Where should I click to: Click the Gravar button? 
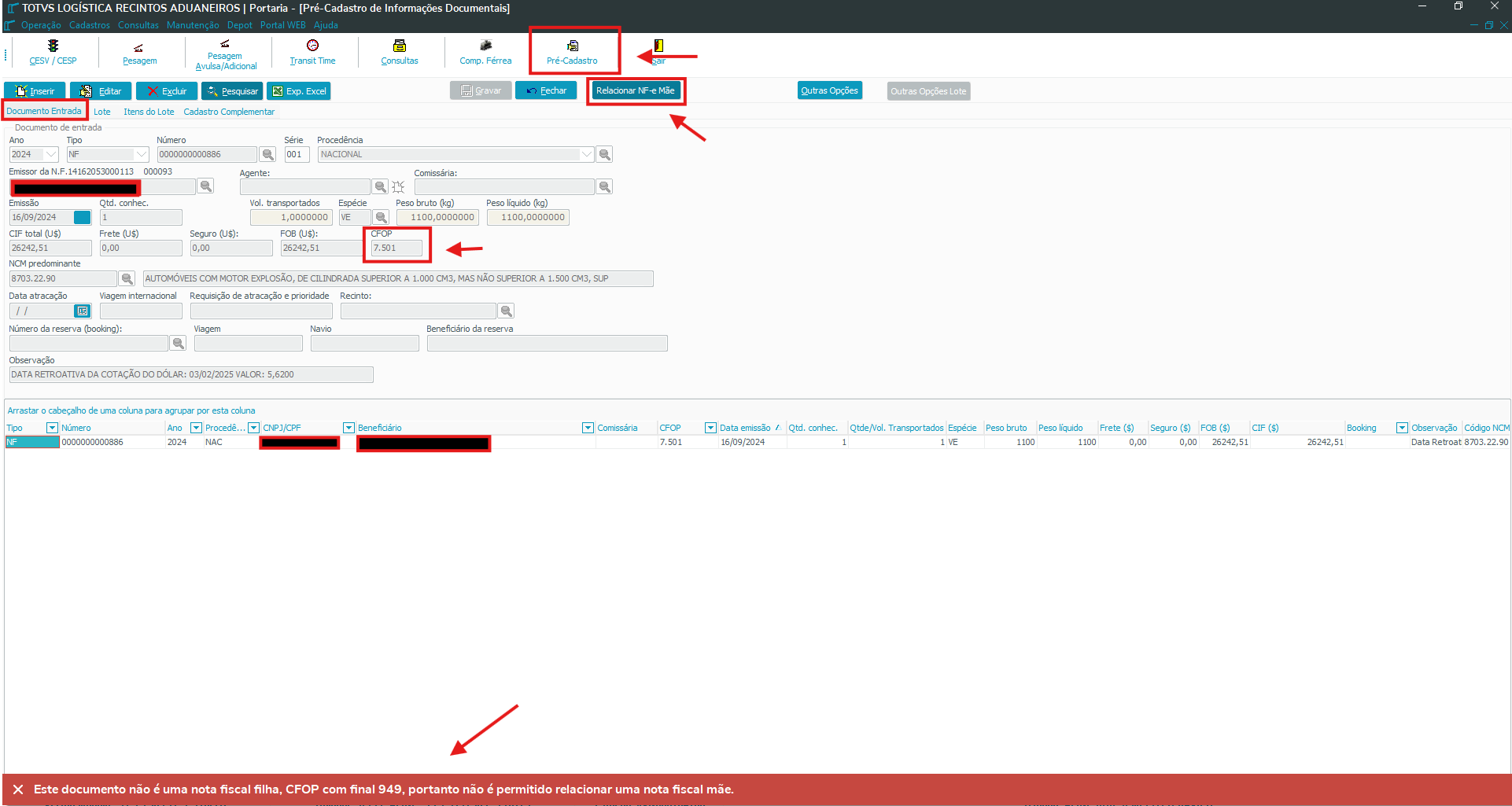click(x=481, y=90)
